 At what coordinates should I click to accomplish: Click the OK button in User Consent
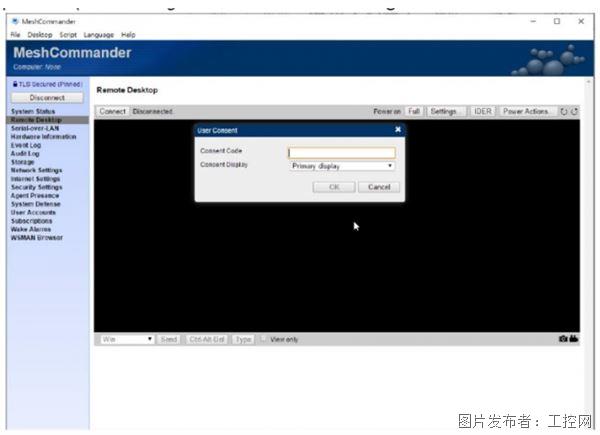point(334,187)
